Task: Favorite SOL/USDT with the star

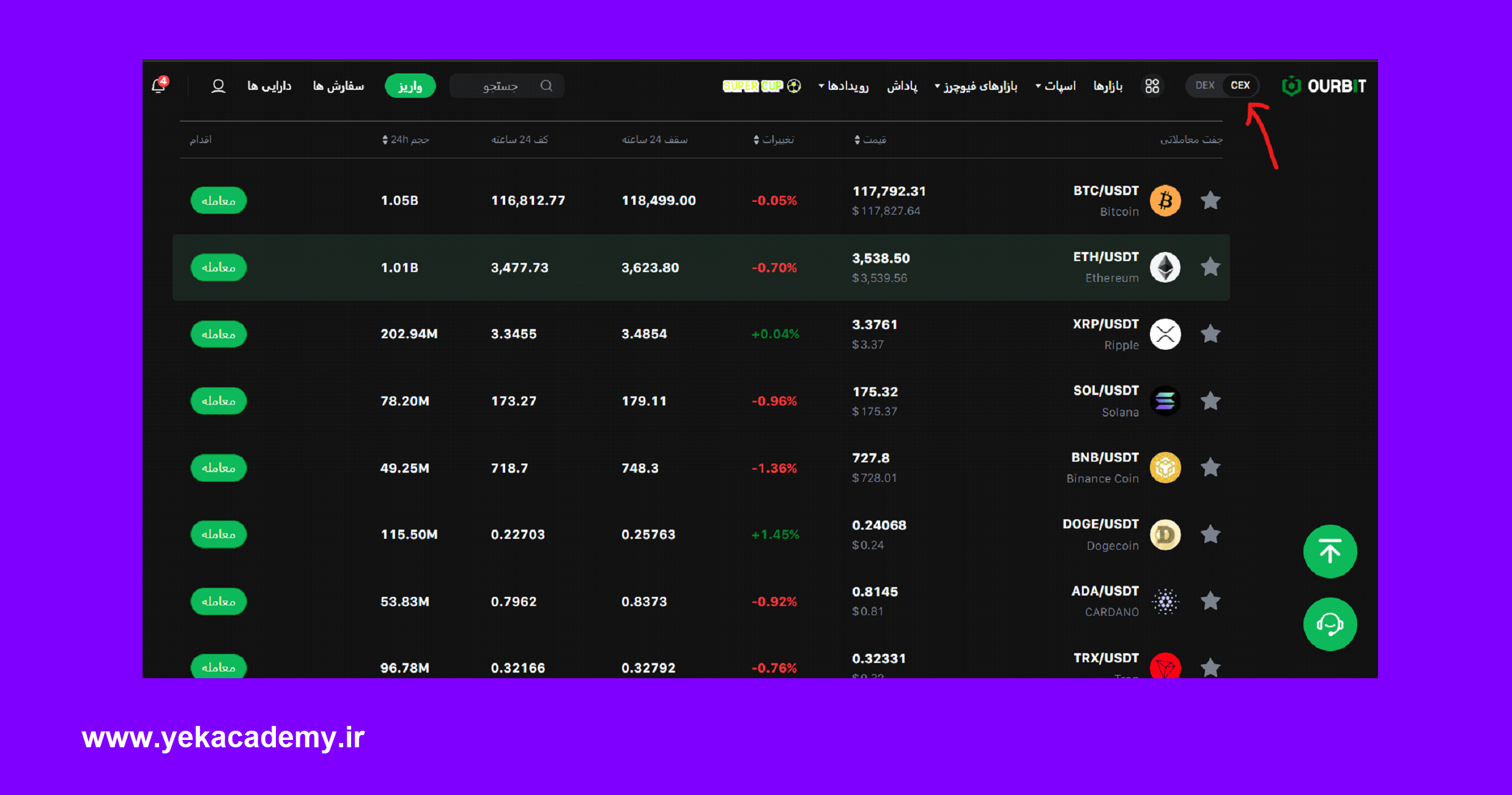Action: 1210,401
